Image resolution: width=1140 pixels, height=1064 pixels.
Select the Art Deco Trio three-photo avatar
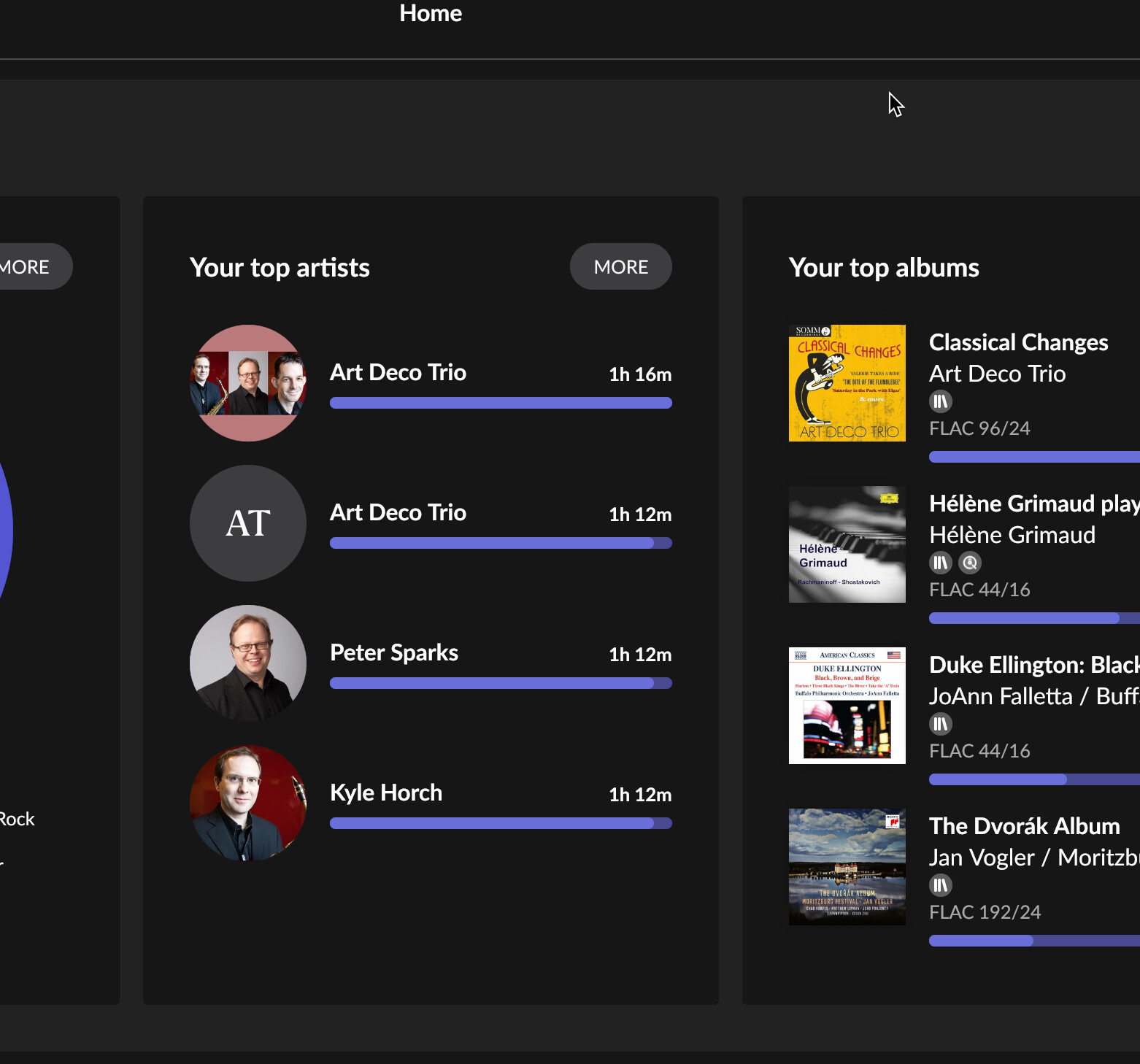pyautogui.click(x=248, y=383)
